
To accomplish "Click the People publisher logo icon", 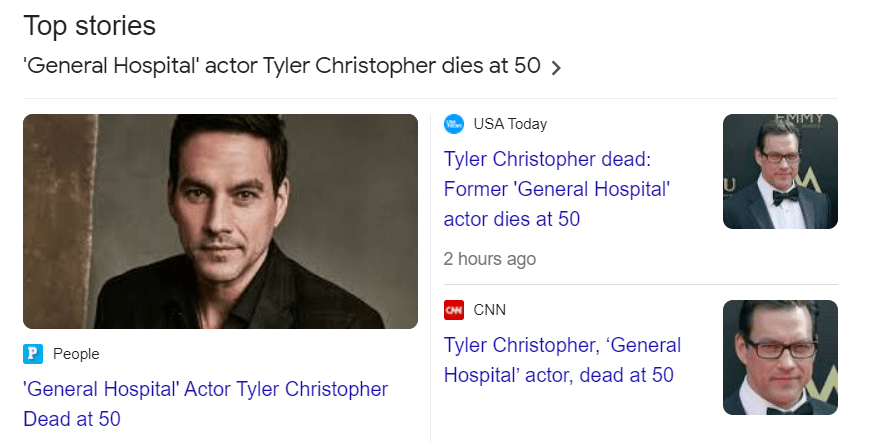I will 33,353.
